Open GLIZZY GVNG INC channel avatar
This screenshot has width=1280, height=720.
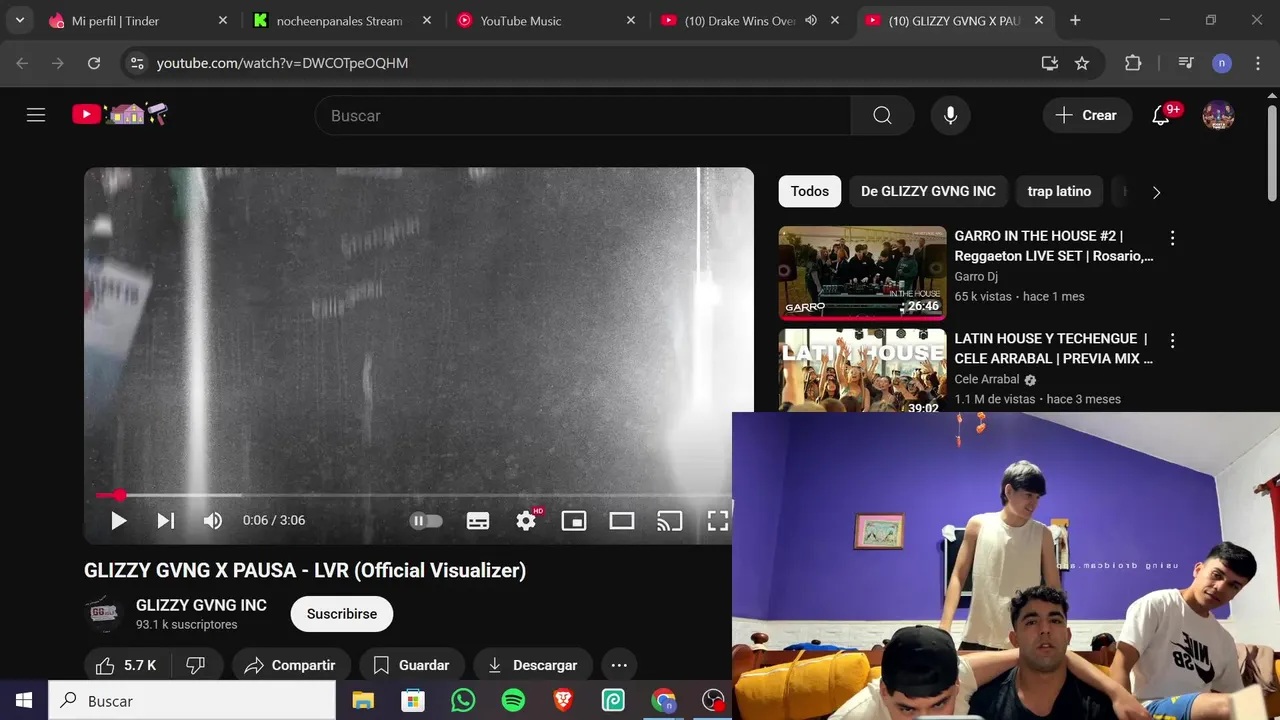tap(104, 614)
